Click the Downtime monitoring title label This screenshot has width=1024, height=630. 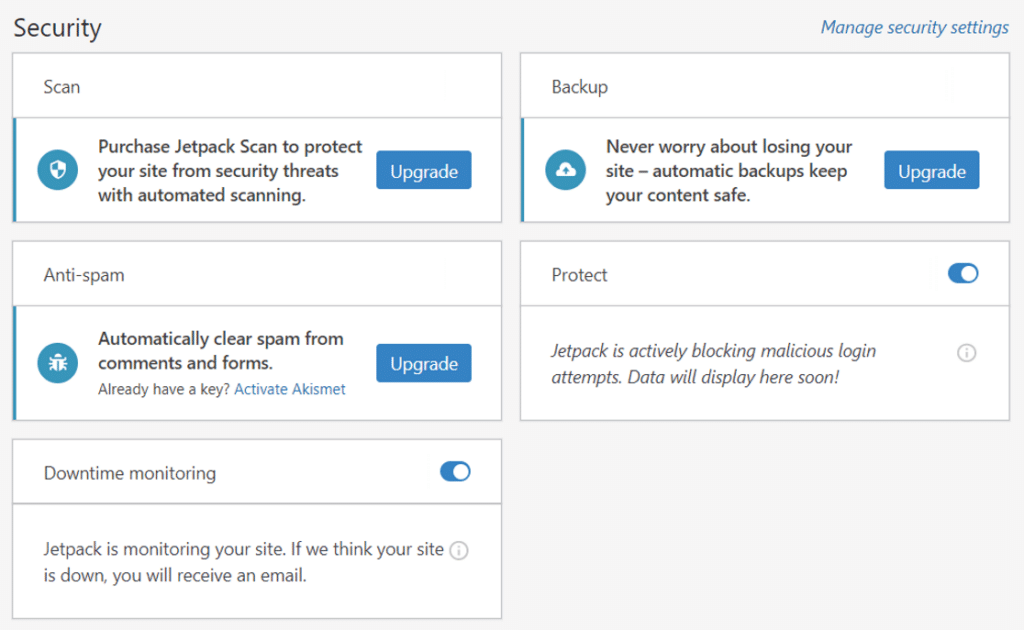click(x=129, y=473)
